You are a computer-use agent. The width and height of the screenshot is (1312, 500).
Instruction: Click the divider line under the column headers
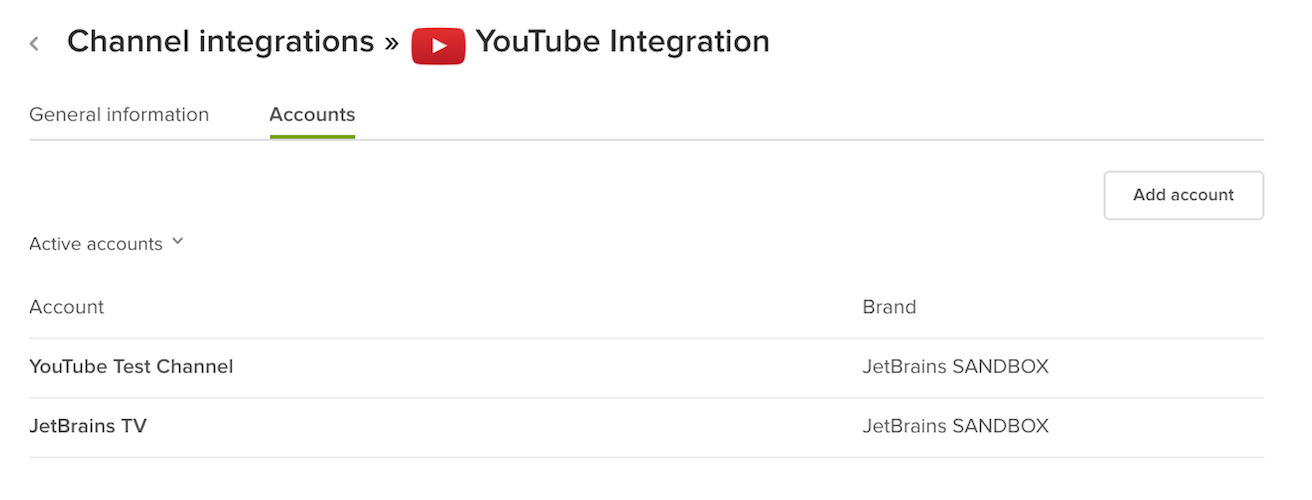646,338
